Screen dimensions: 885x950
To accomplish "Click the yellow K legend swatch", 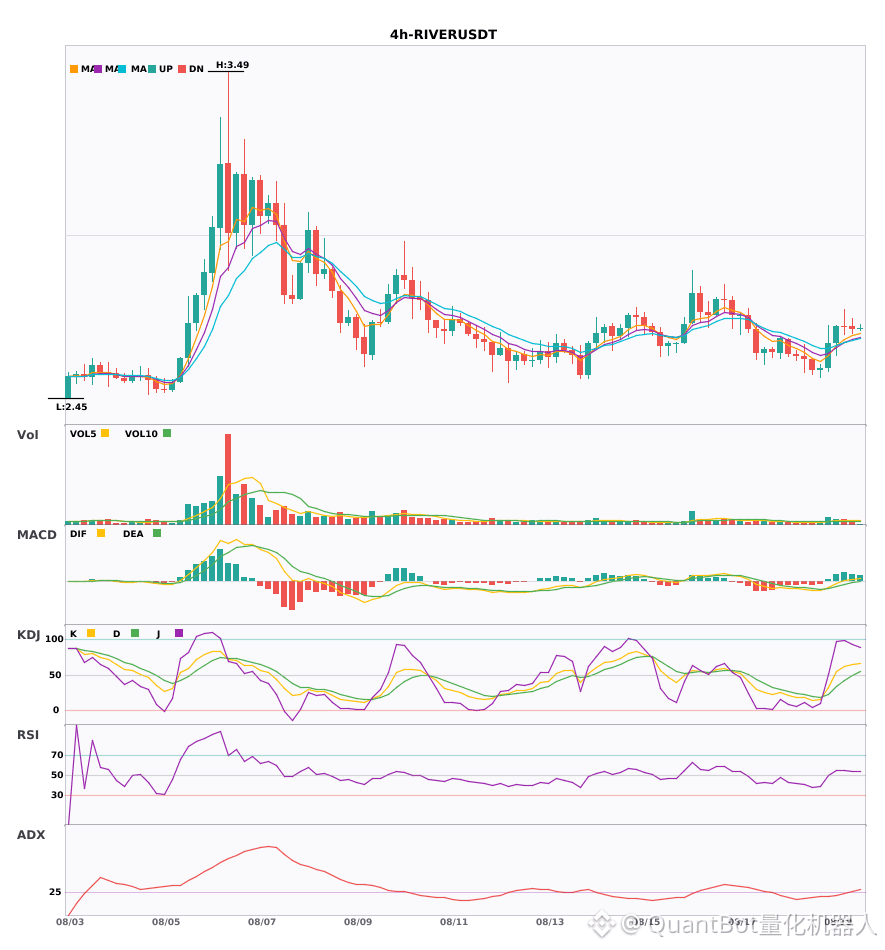I will [x=91, y=633].
